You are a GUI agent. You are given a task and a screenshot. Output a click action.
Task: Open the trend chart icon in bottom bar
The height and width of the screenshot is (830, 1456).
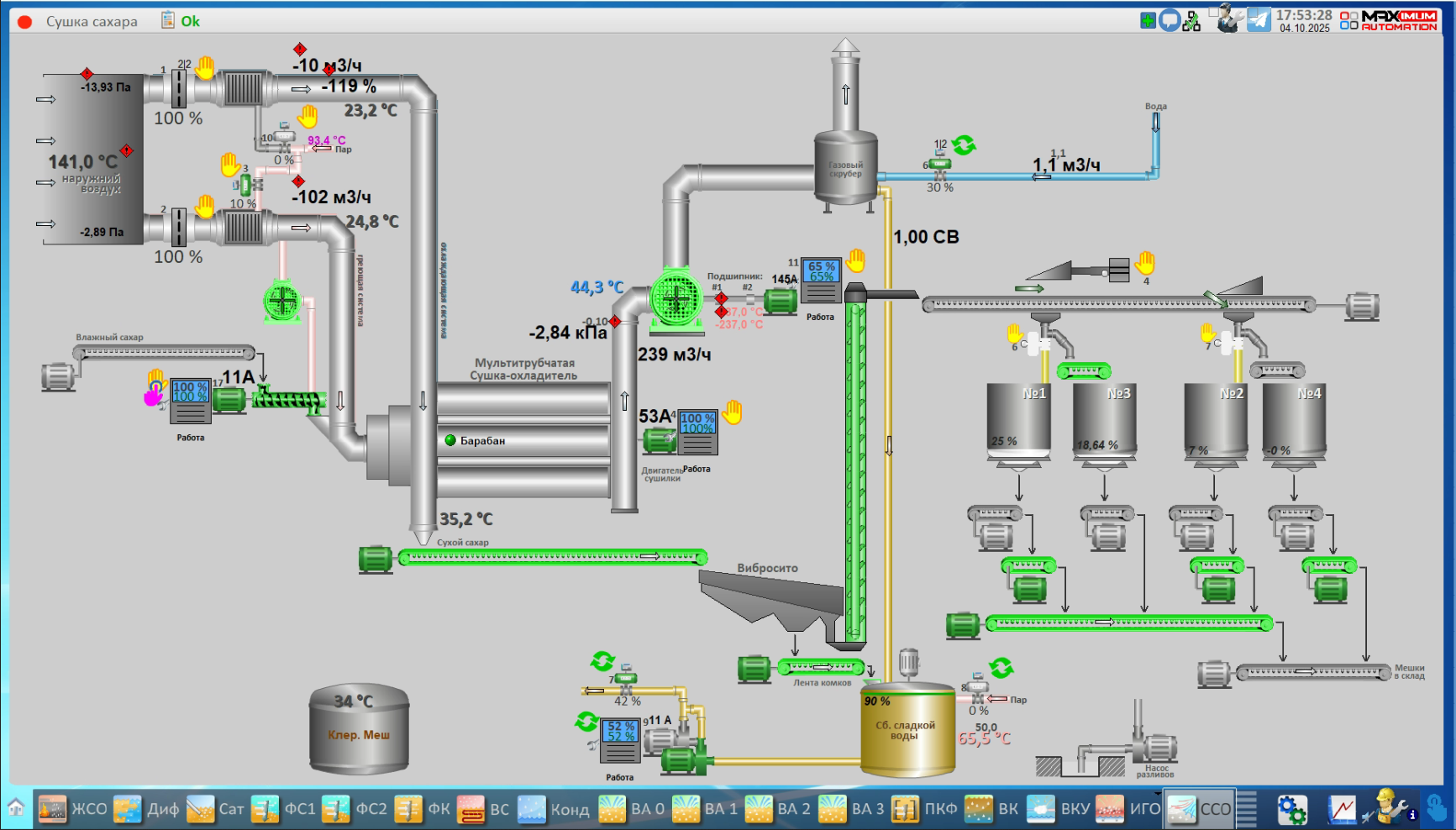[1342, 809]
